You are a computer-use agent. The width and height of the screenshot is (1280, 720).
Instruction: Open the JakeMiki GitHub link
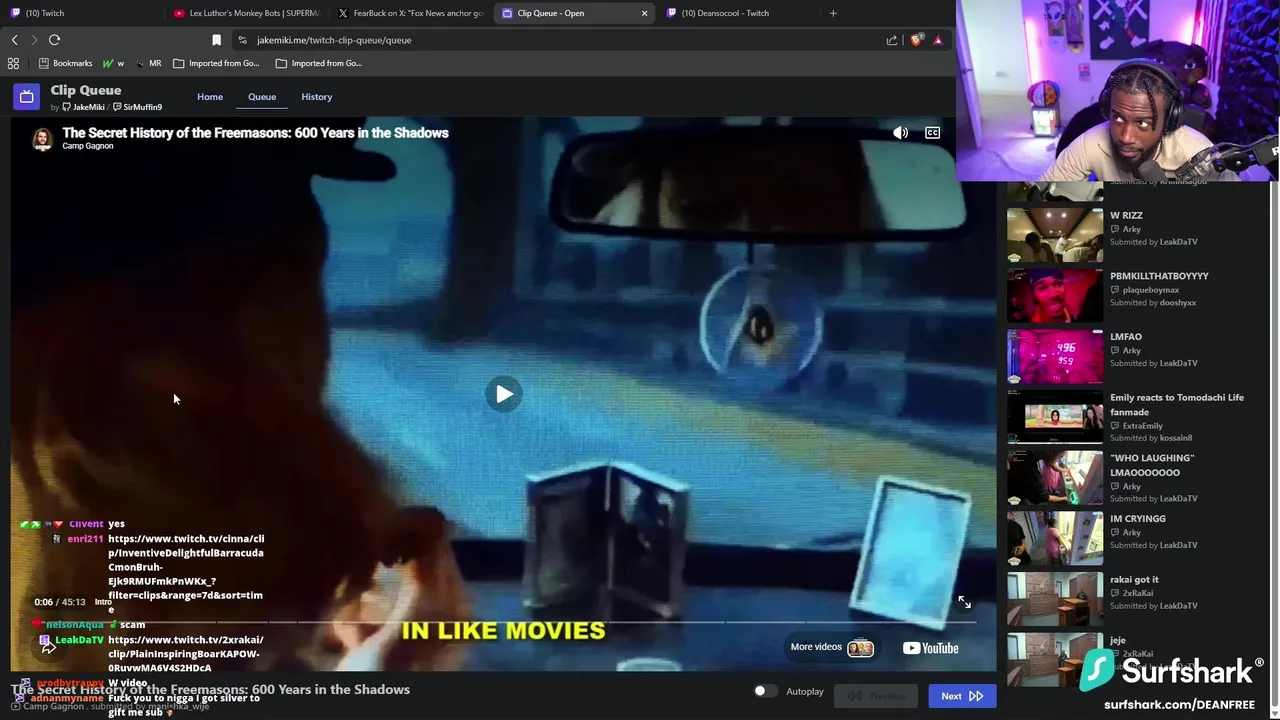[83, 107]
